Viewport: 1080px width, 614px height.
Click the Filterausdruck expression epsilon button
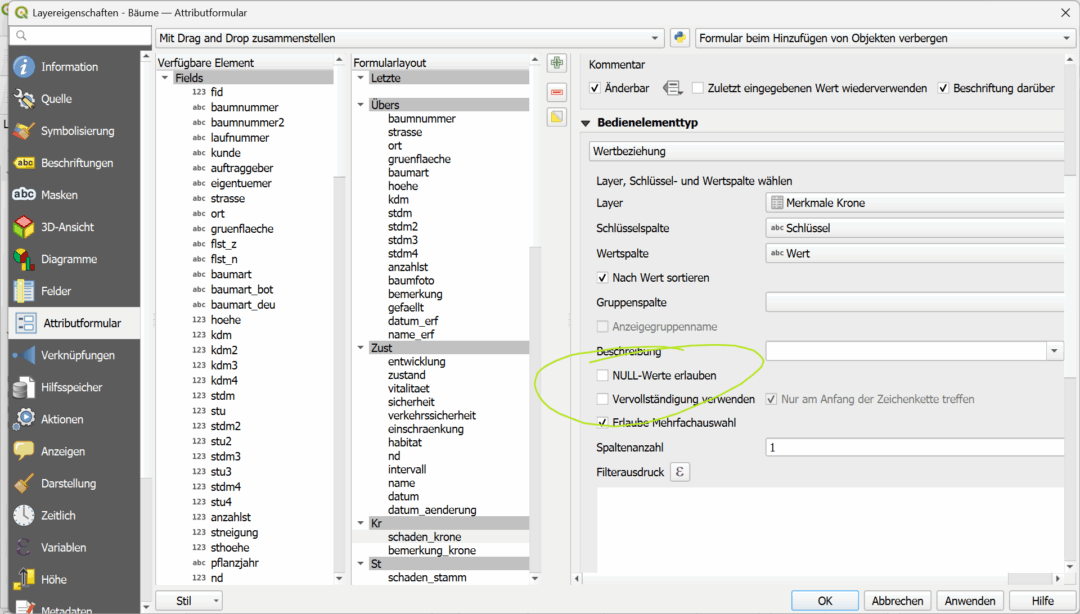point(680,472)
